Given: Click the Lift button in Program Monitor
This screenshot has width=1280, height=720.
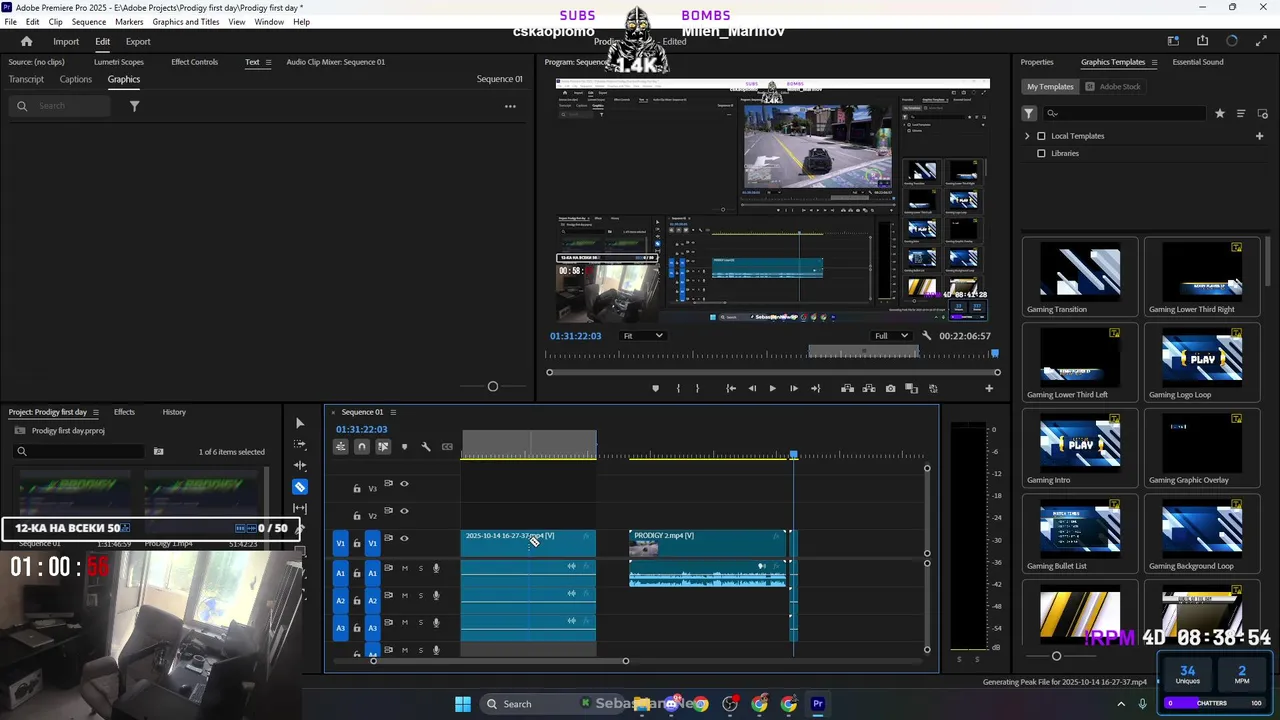Looking at the screenshot, I should [x=847, y=388].
